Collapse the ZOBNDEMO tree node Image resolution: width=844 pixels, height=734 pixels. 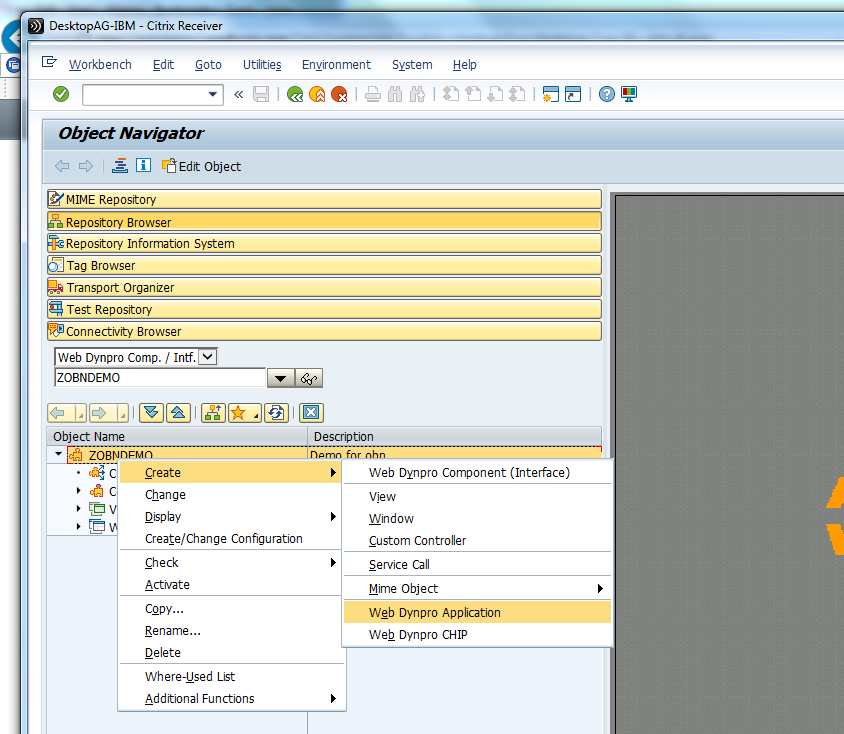[58, 454]
